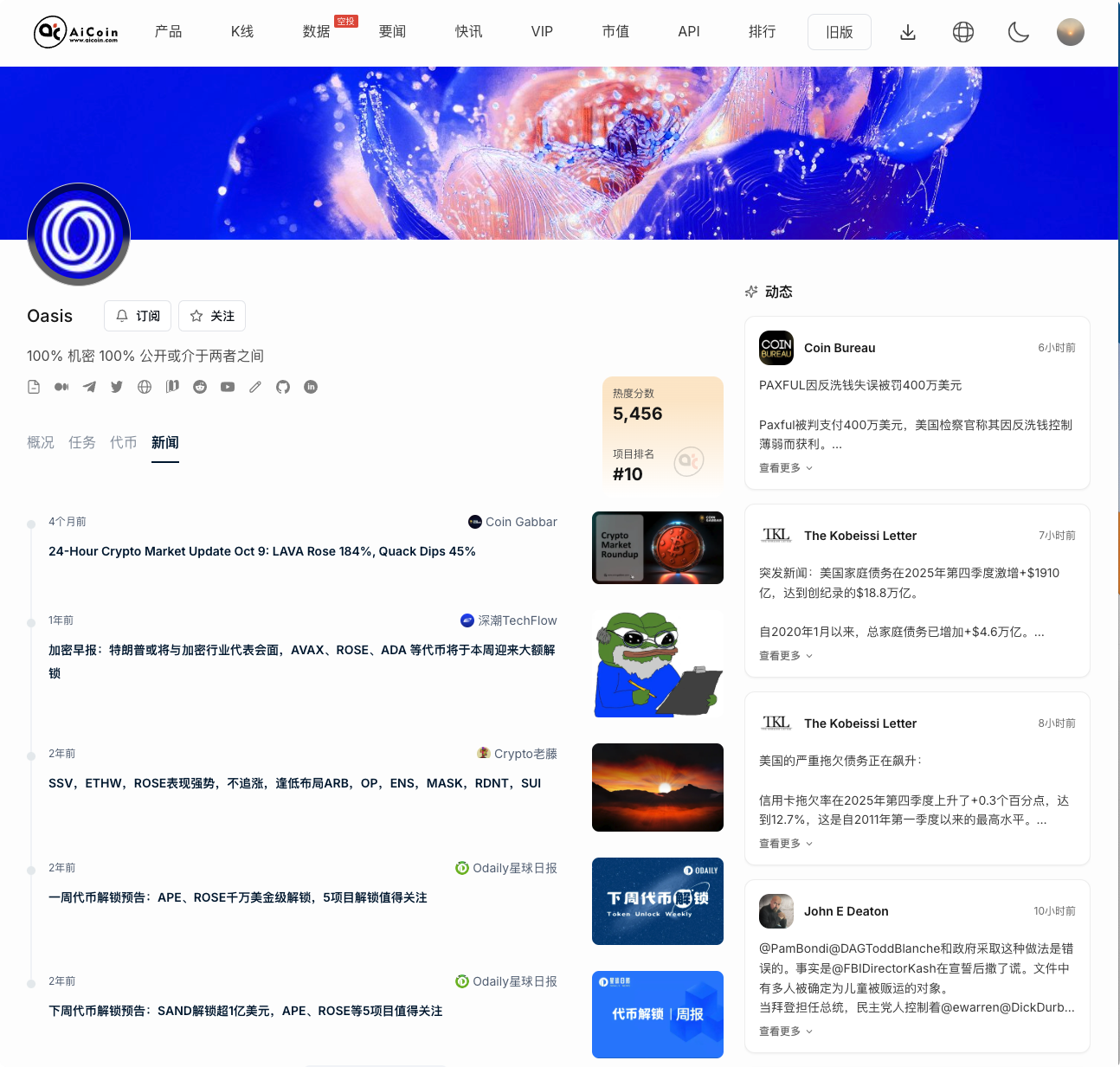Image resolution: width=1120 pixels, height=1067 pixels.
Task: Open the Oasis YouTube channel icon
Action: click(x=228, y=387)
